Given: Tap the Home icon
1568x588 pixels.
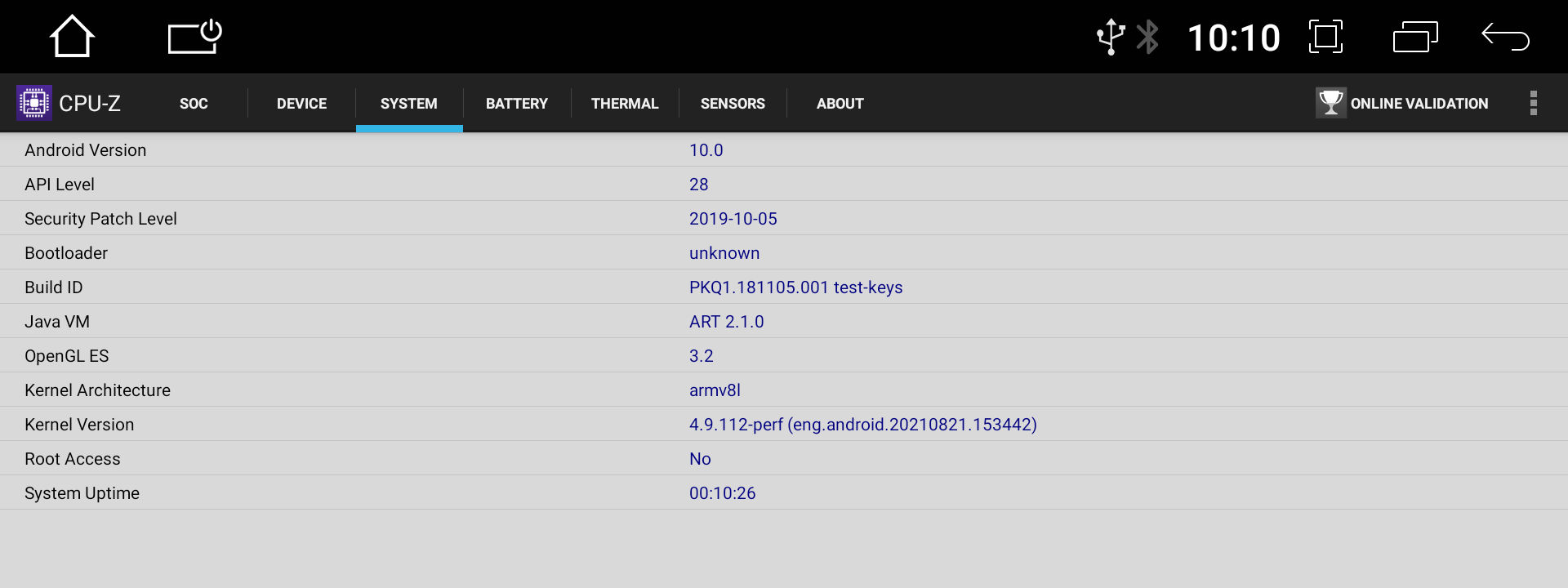Looking at the screenshot, I should pos(72,37).
